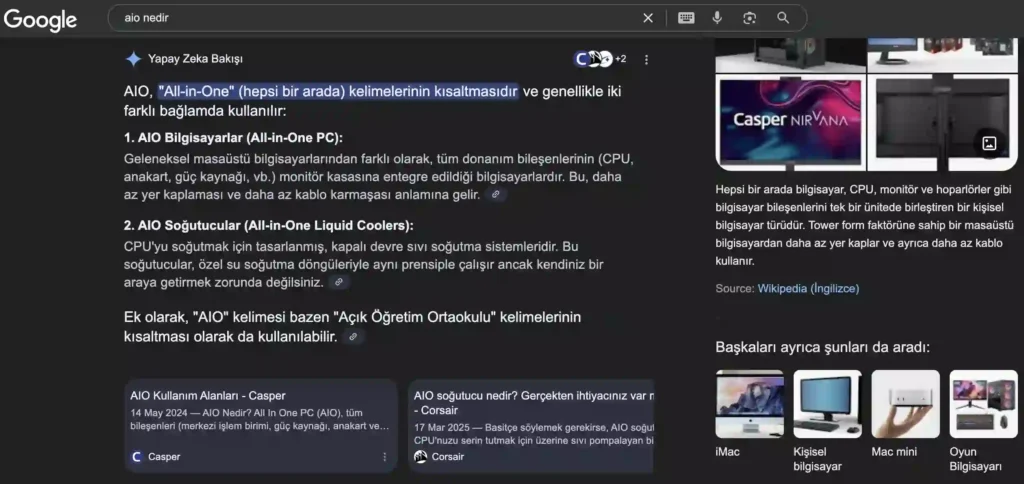Click heading '1. AIO Bilgisayarlar (All-in-One PC):'
Image resolution: width=1024 pixels, height=484 pixels.
click(x=233, y=138)
